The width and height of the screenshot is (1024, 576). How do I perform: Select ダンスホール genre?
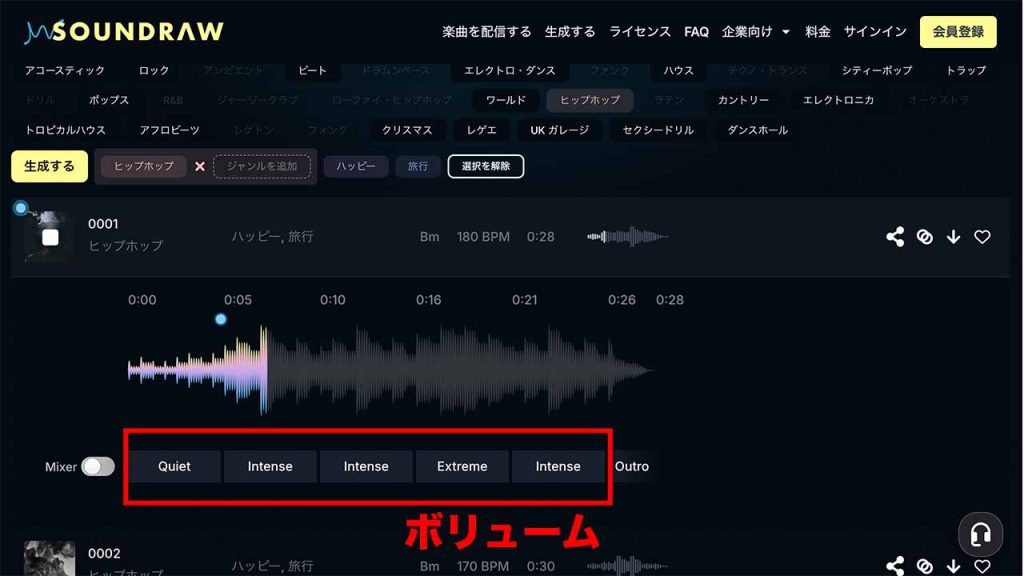758,130
